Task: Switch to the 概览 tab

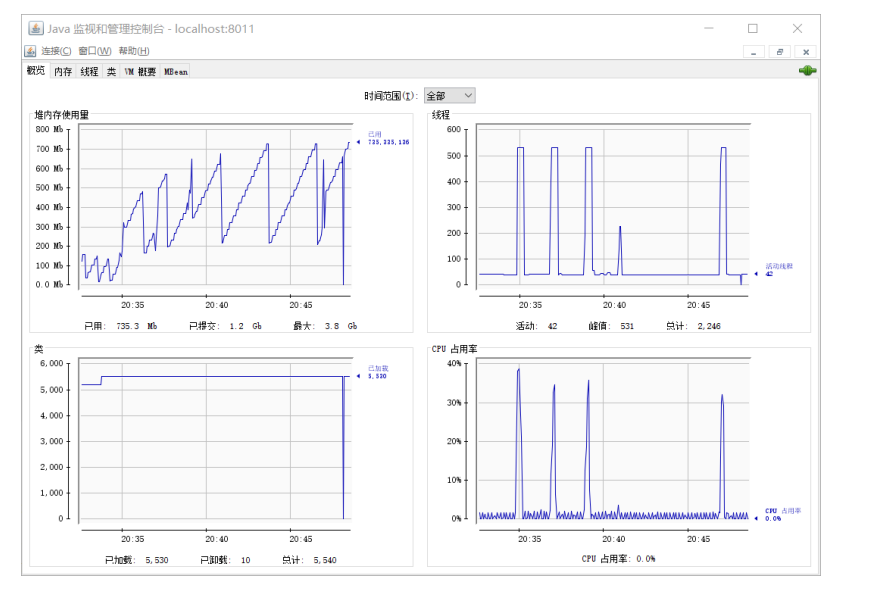Action: click(36, 70)
